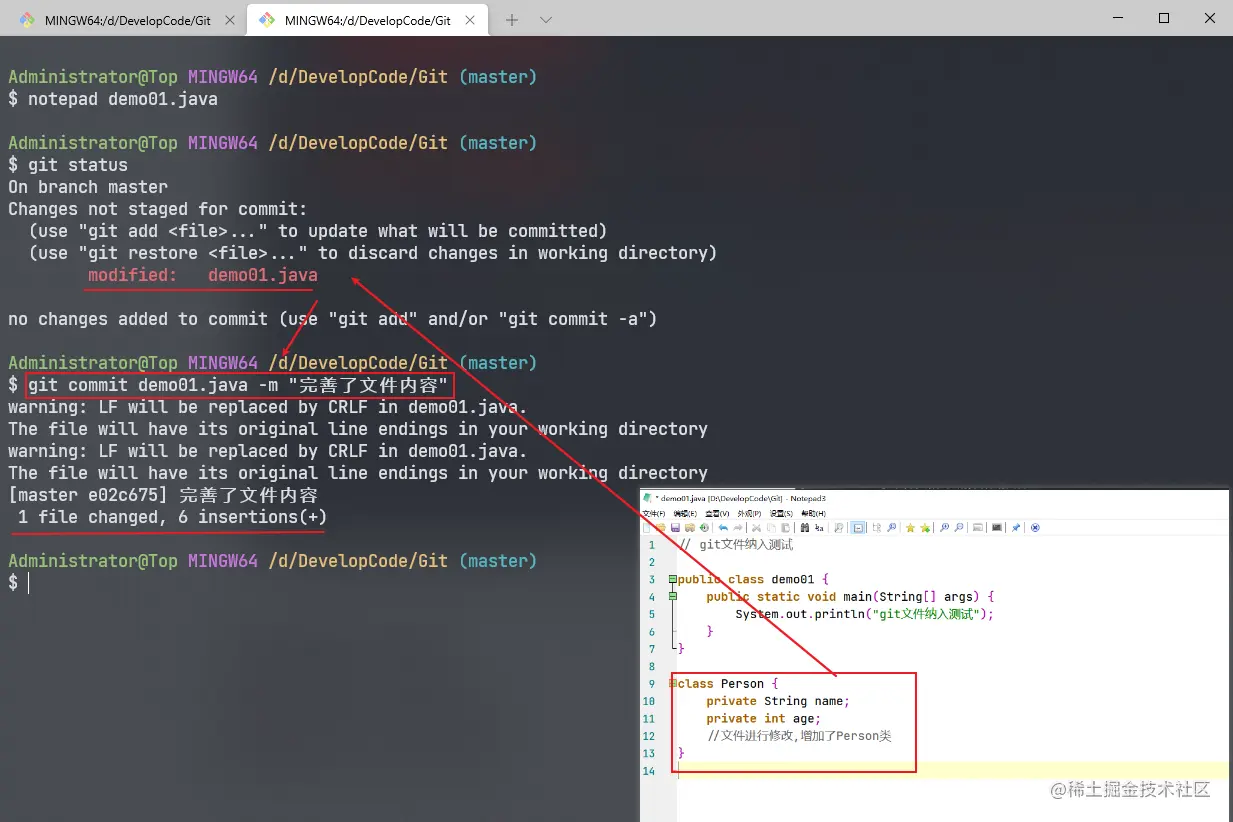Click the Open file folder icon in Notepad3
Image resolution: width=1233 pixels, height=822 pixels.
click(x=661, y=527)
